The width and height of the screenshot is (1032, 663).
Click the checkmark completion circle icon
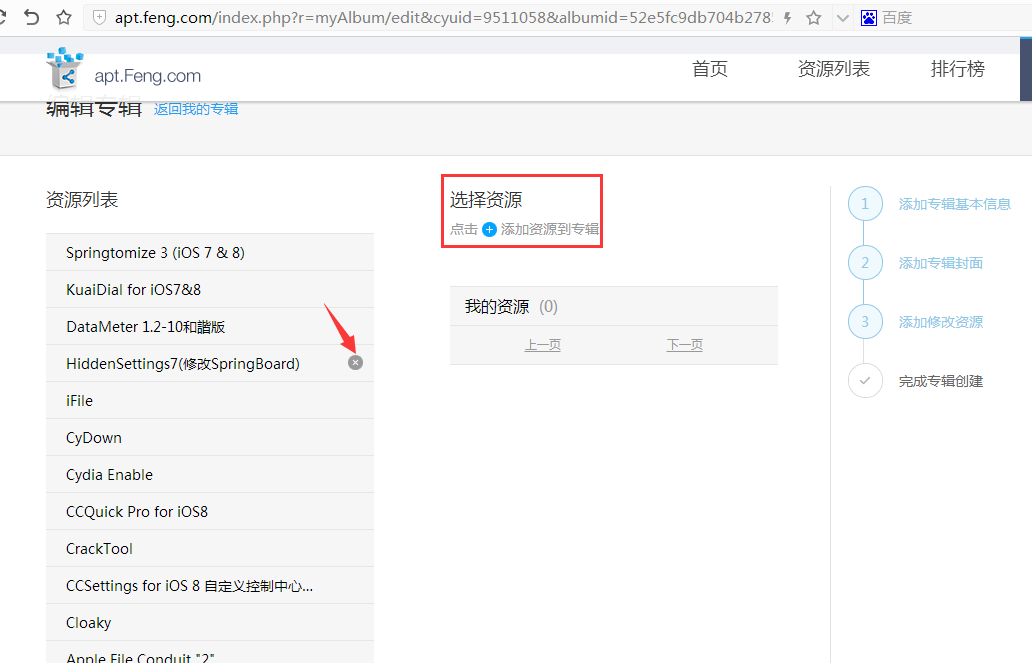[x=865, y=381]
